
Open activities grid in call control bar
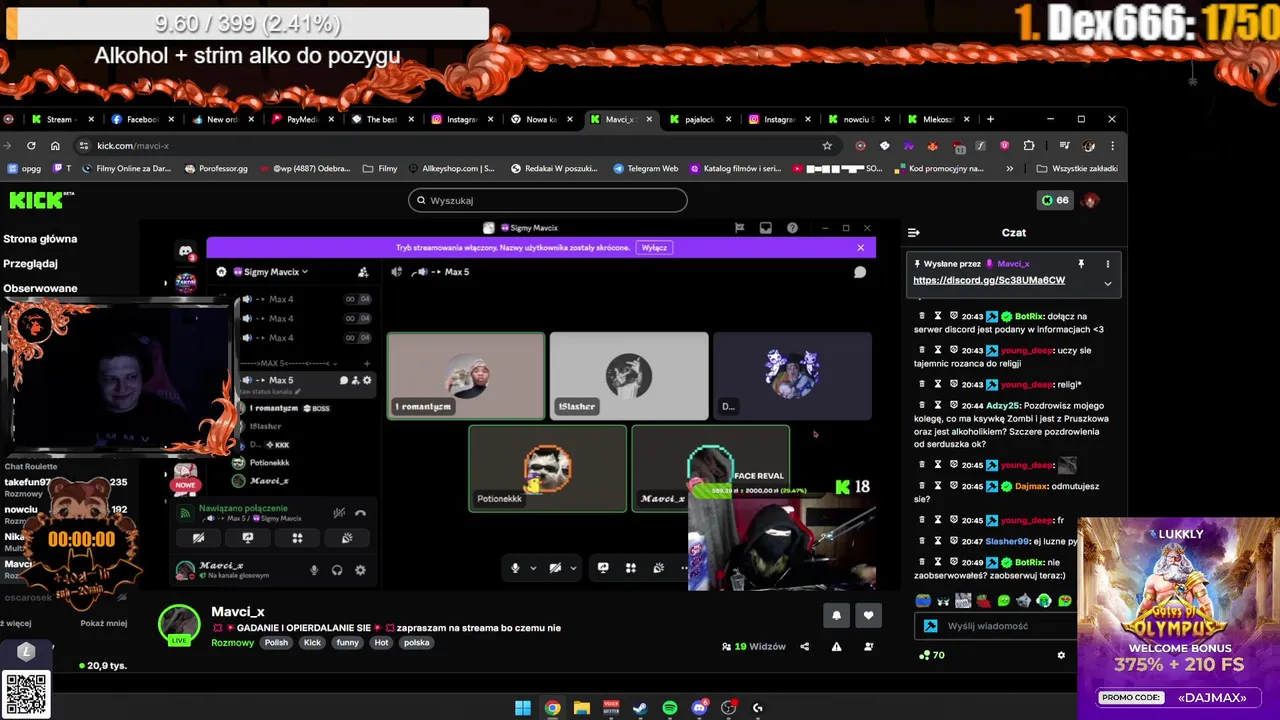631,568
